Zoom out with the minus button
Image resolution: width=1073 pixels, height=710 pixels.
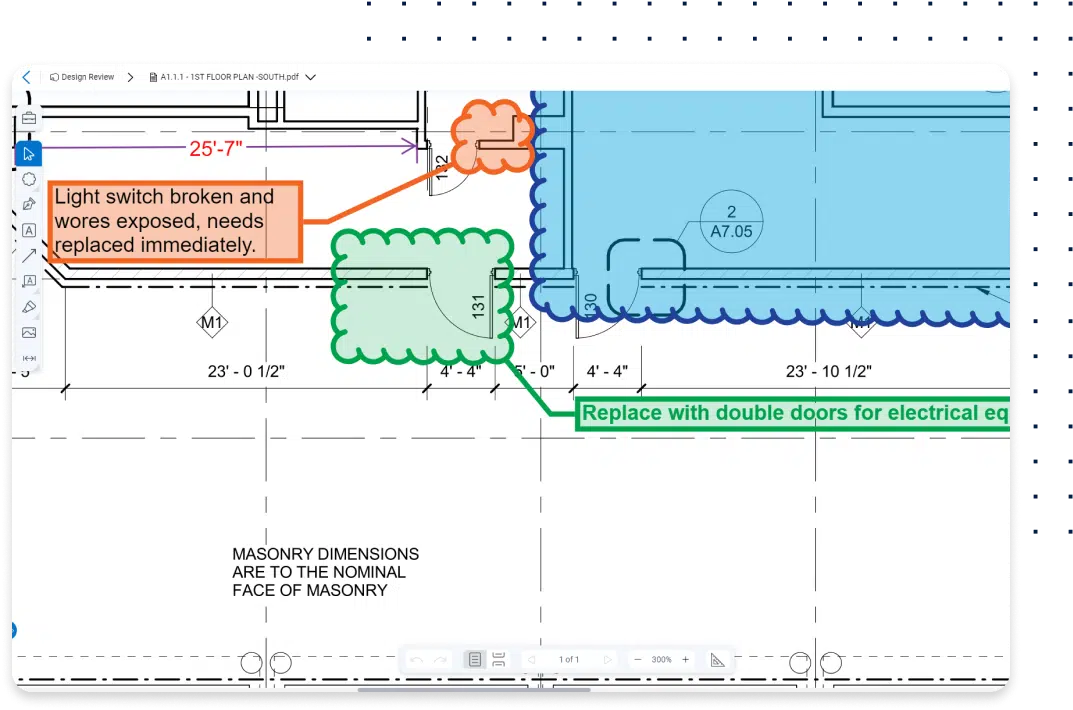tap(638, 660)
